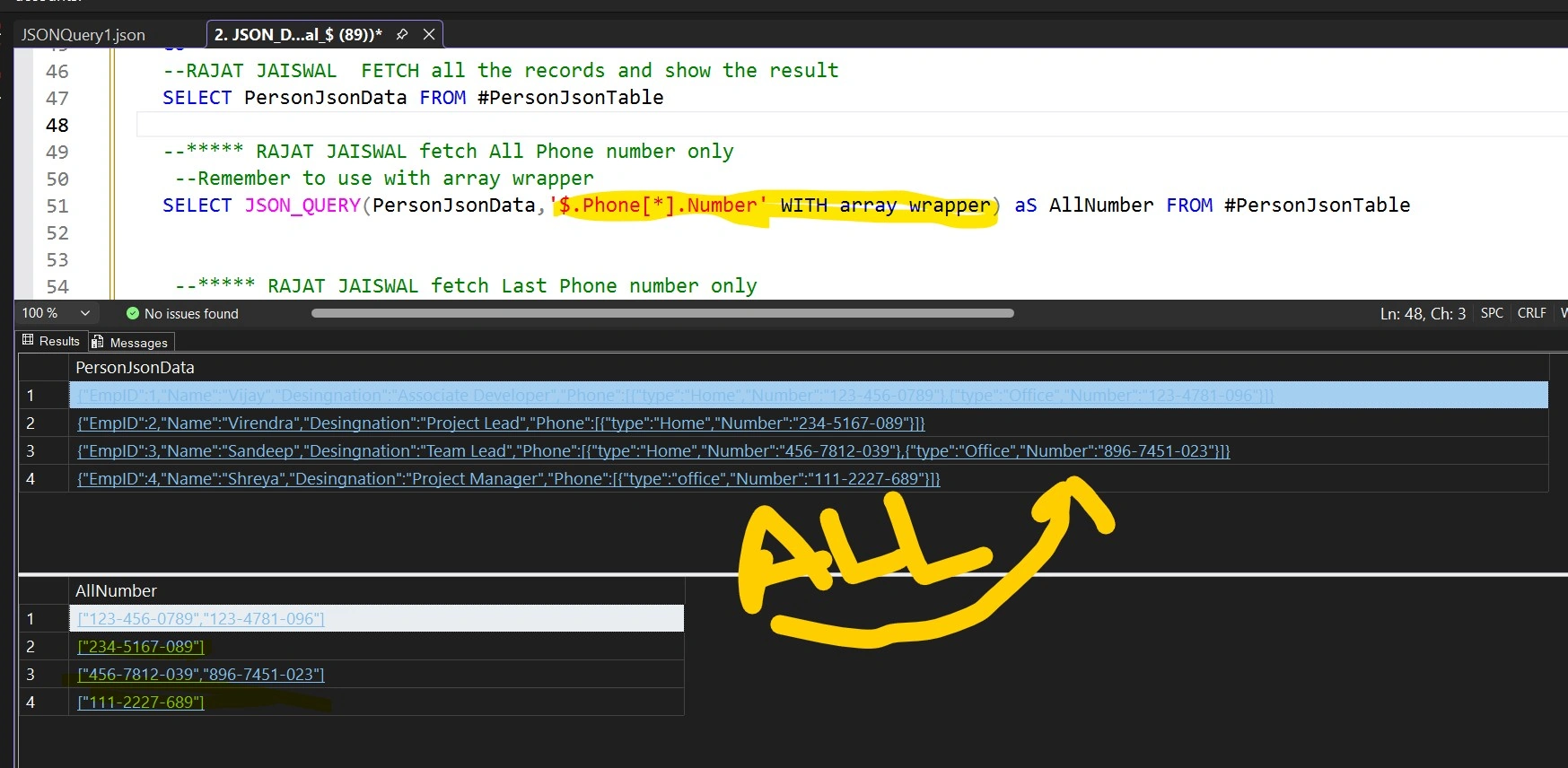The height and width of the screenshot is (768, 1568).
Task: Open the ["456-7812-039","896-7451-023"] result link
Action: [201, 675]
